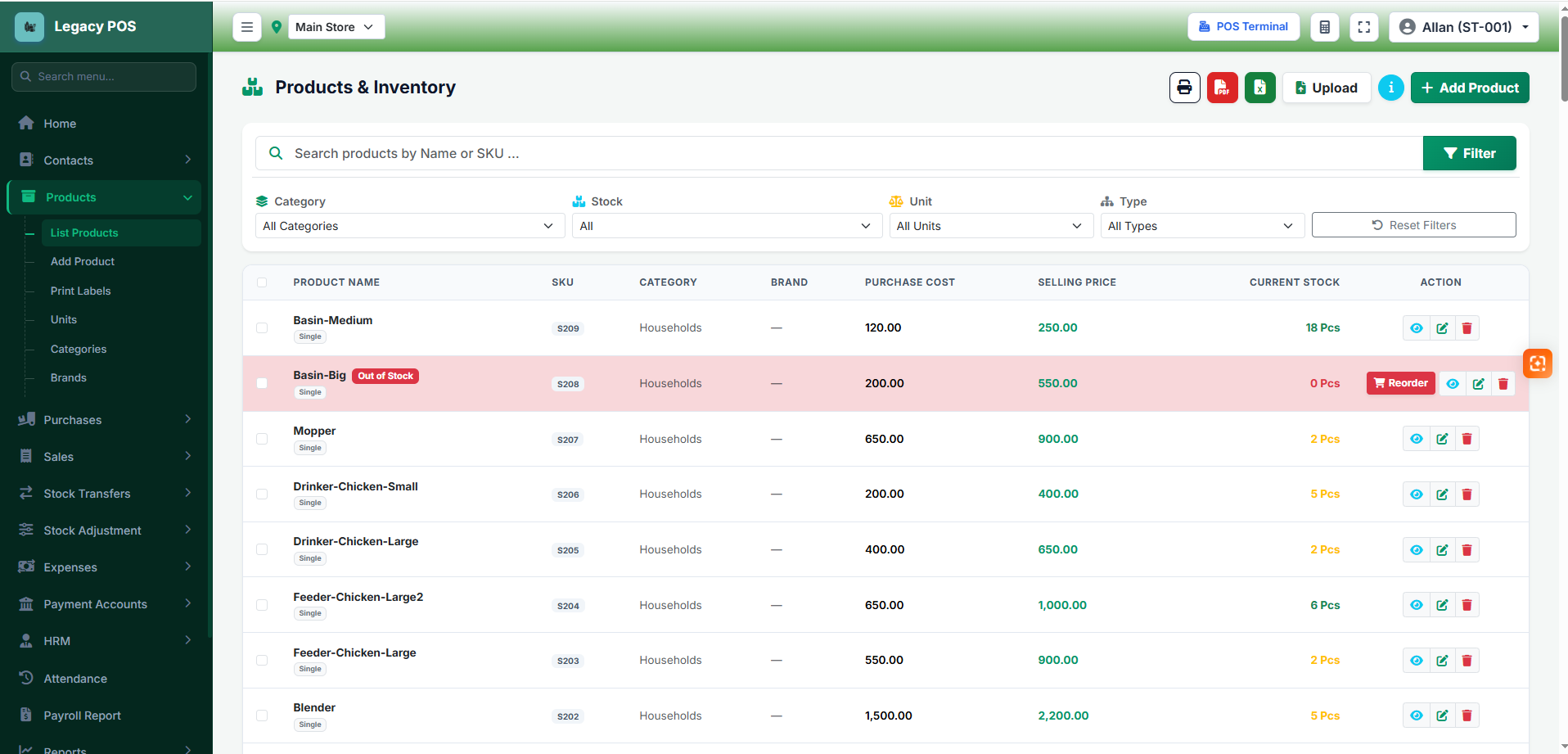The image size is (1568, 754).
Task: Expand the Contacts sidebar menu
Action: click(104, 160)
